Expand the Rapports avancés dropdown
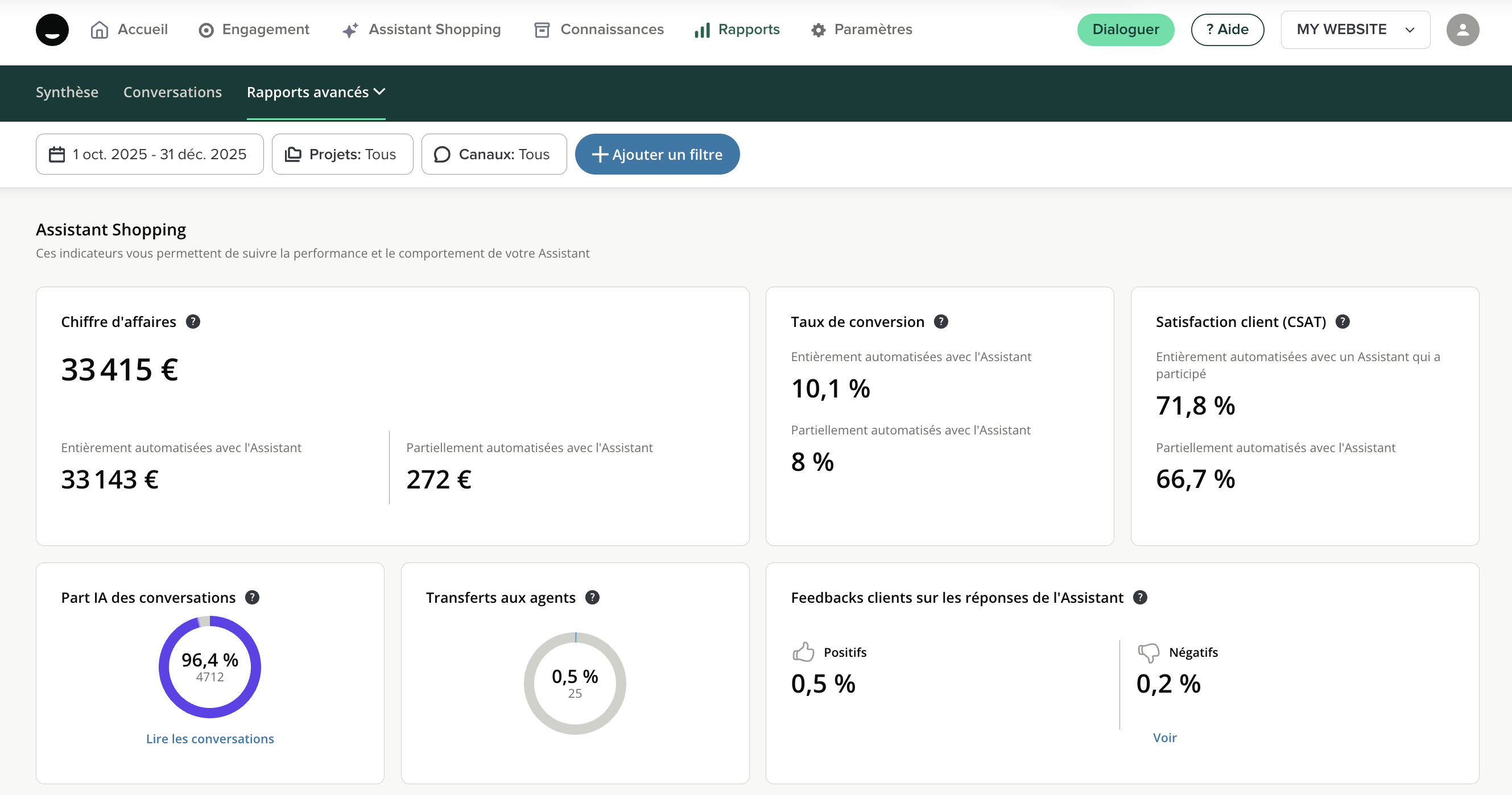 coord(316,92)
